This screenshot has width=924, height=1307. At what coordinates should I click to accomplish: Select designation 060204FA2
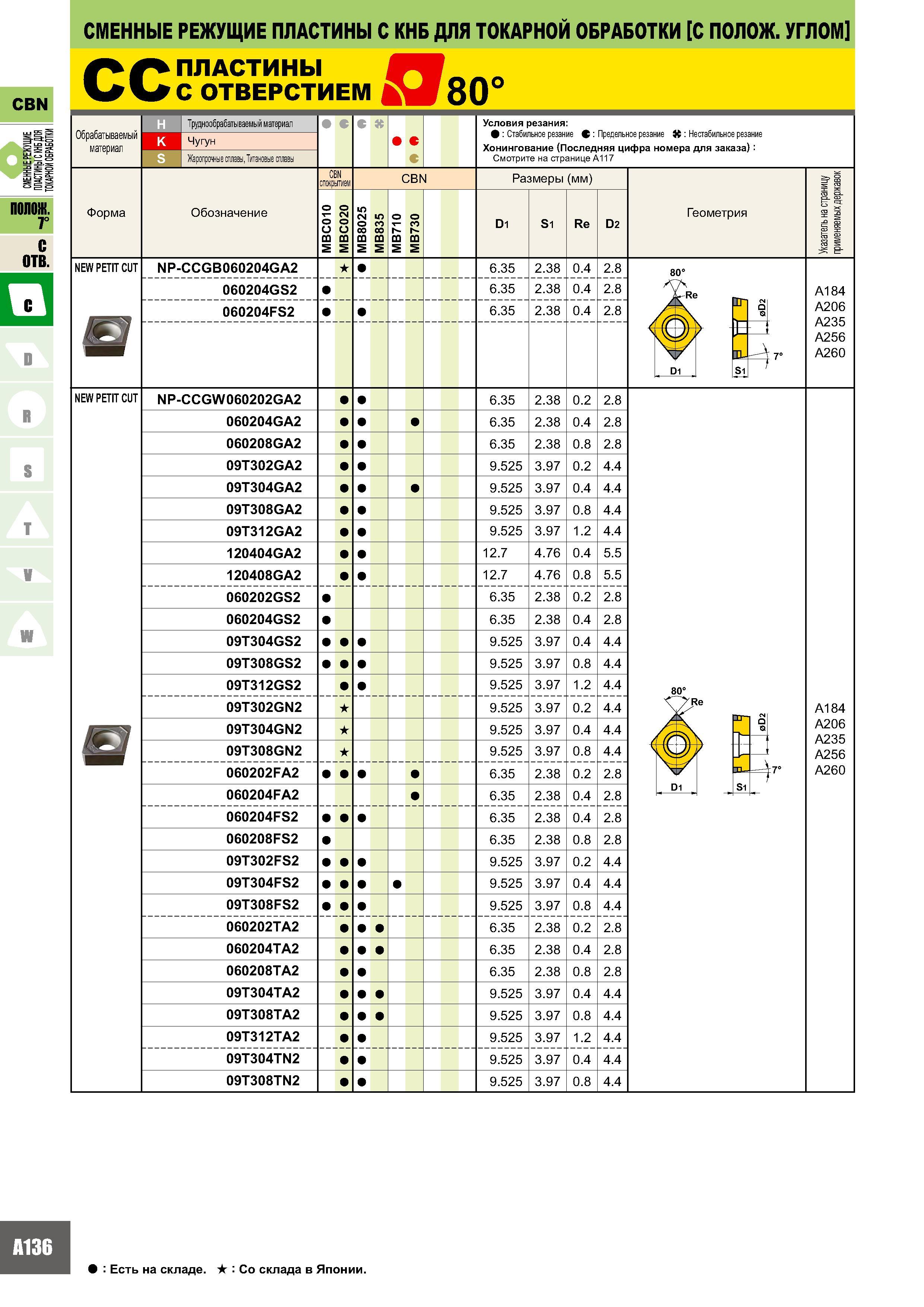tap(262, 795)
